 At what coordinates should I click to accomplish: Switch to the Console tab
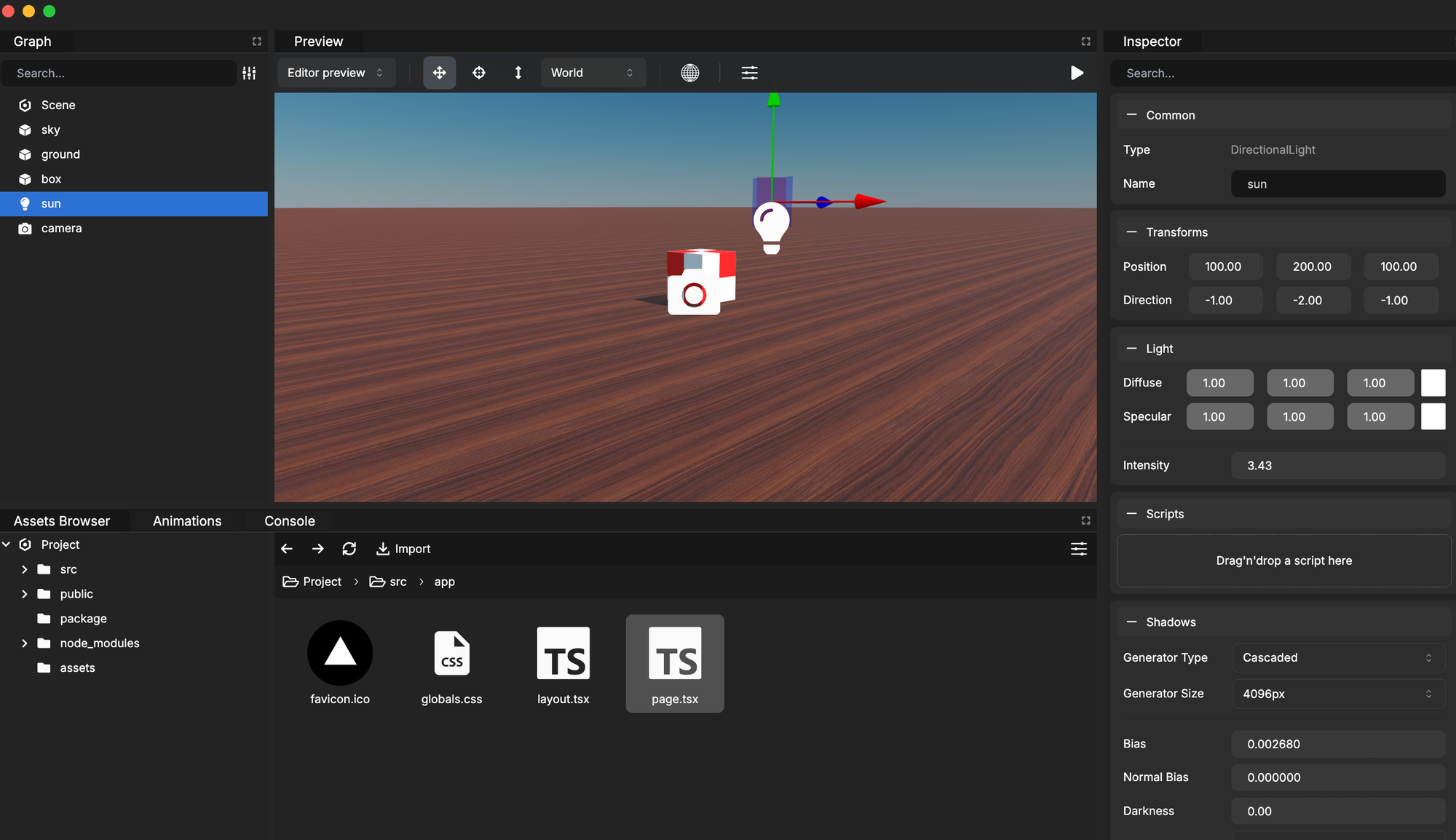pyautogui.click(x=290, y=521)
